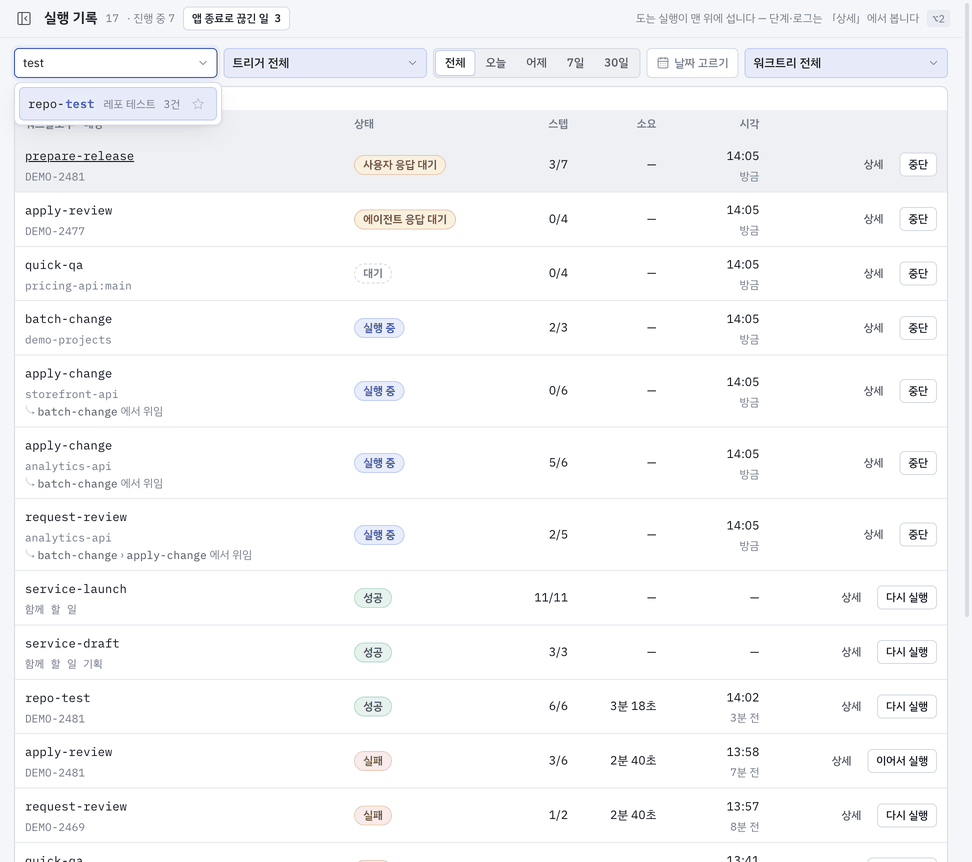
Task: Stop the apply-change analytics-api run
Action: tap(917, 463)
